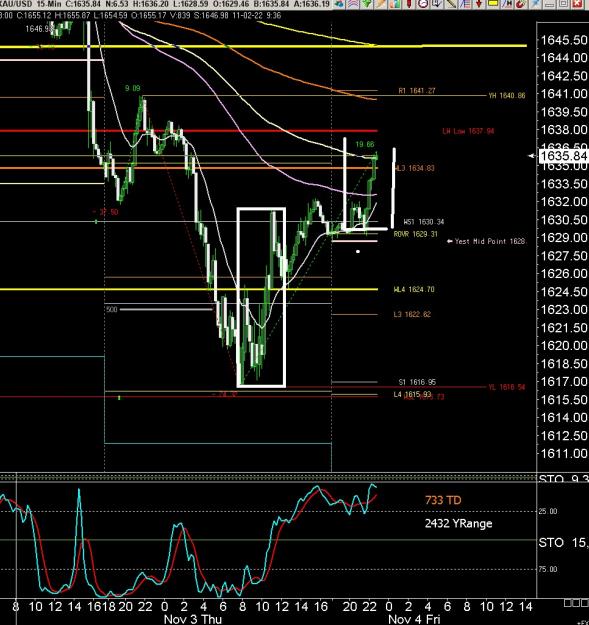Click the green down-arrow toolbar icon
Viewport: 589px width, 625px height.
coord(367,4)
